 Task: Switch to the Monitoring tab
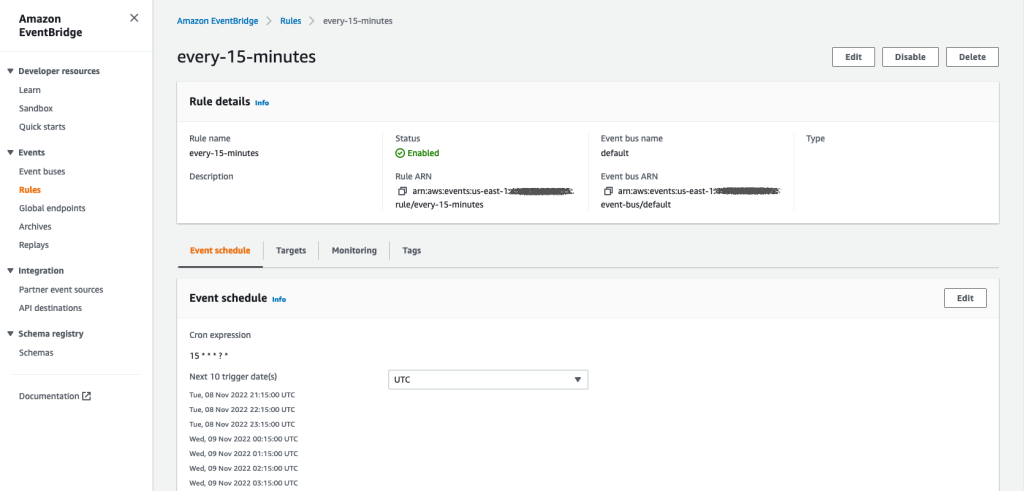(x=354, y=251)
